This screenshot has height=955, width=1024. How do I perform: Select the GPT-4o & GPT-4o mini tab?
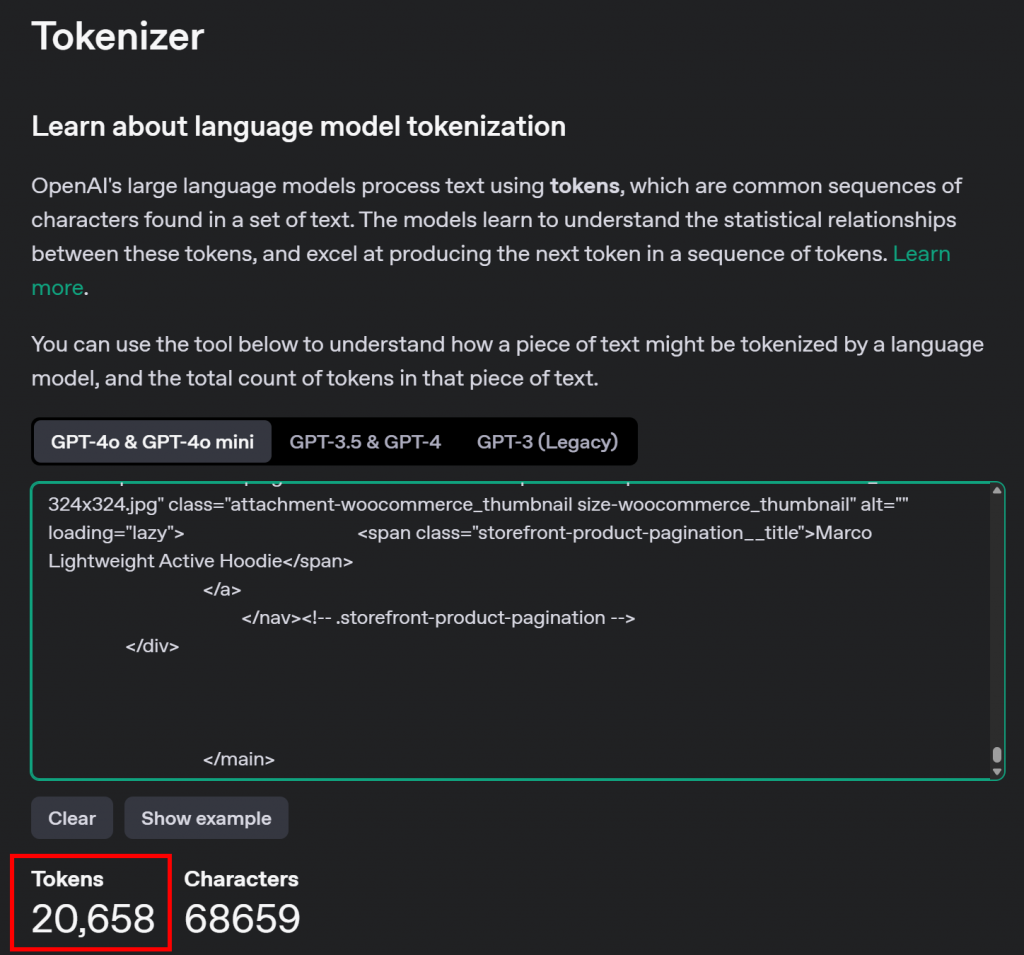[x=152, y=441]
